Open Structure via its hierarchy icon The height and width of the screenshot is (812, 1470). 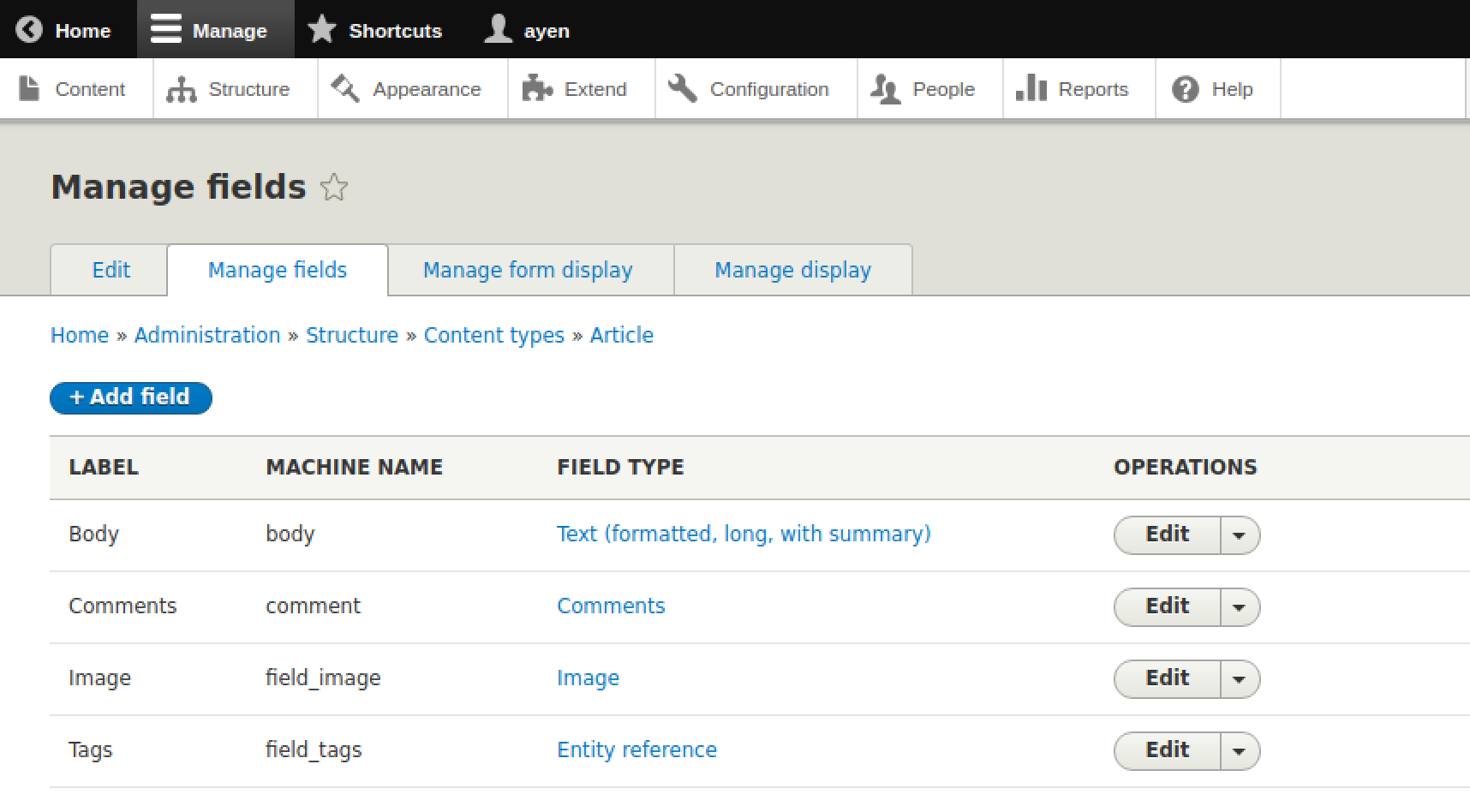point(181,89)
